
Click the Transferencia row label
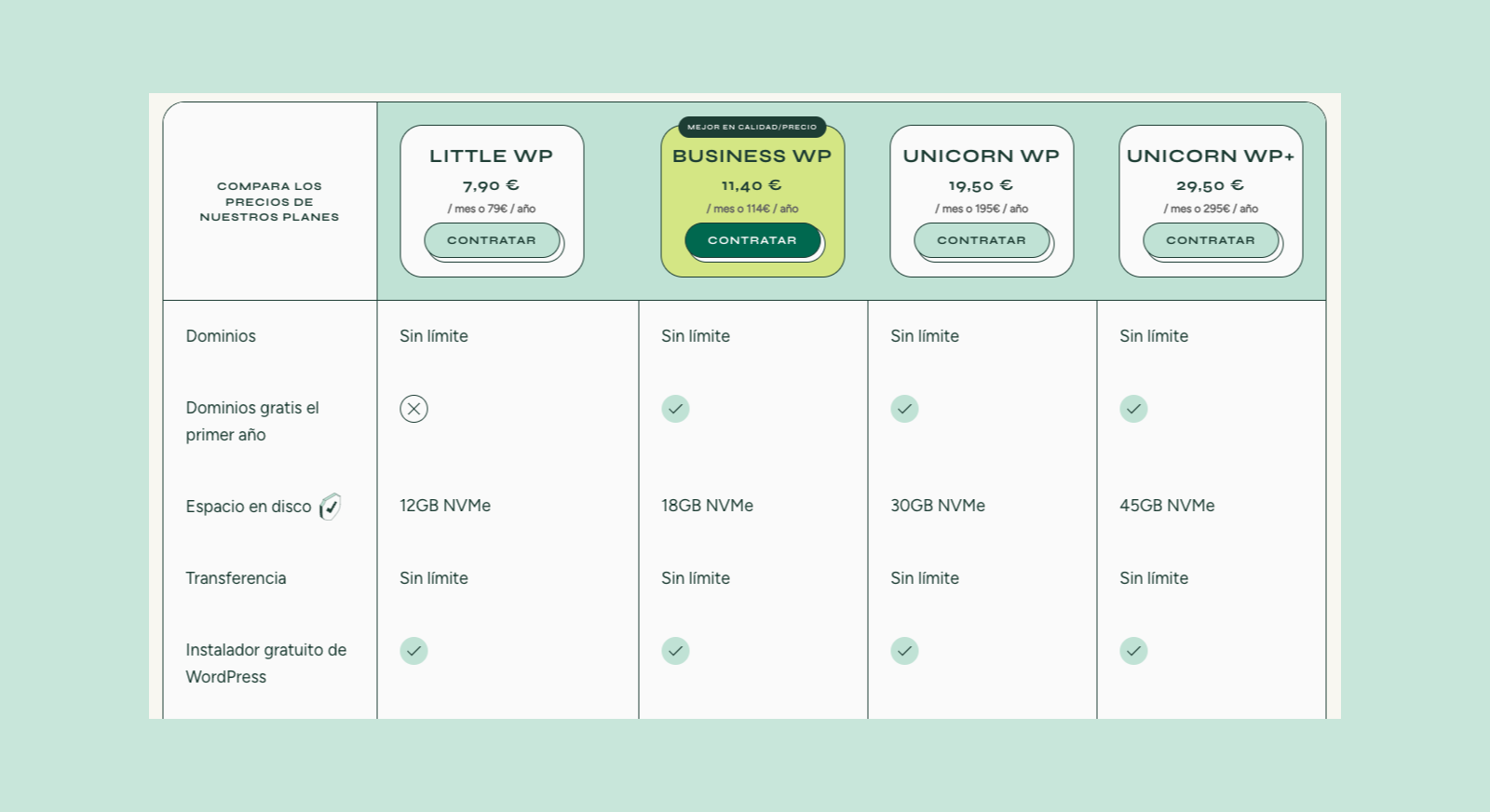click(236, 578)
